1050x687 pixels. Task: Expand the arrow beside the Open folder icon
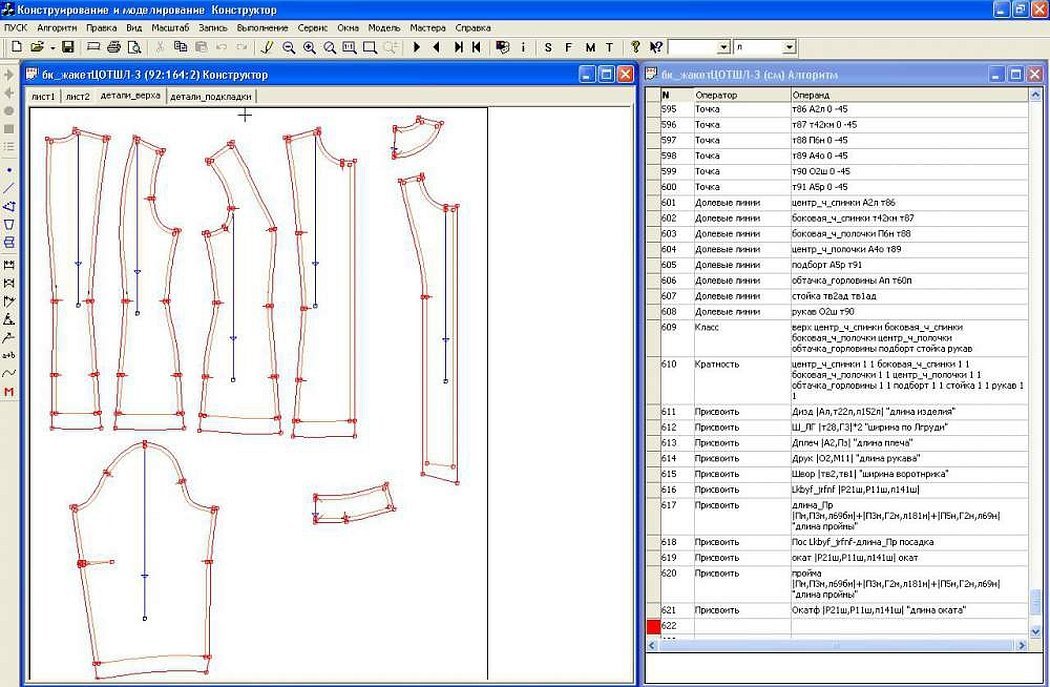(52, 48)
